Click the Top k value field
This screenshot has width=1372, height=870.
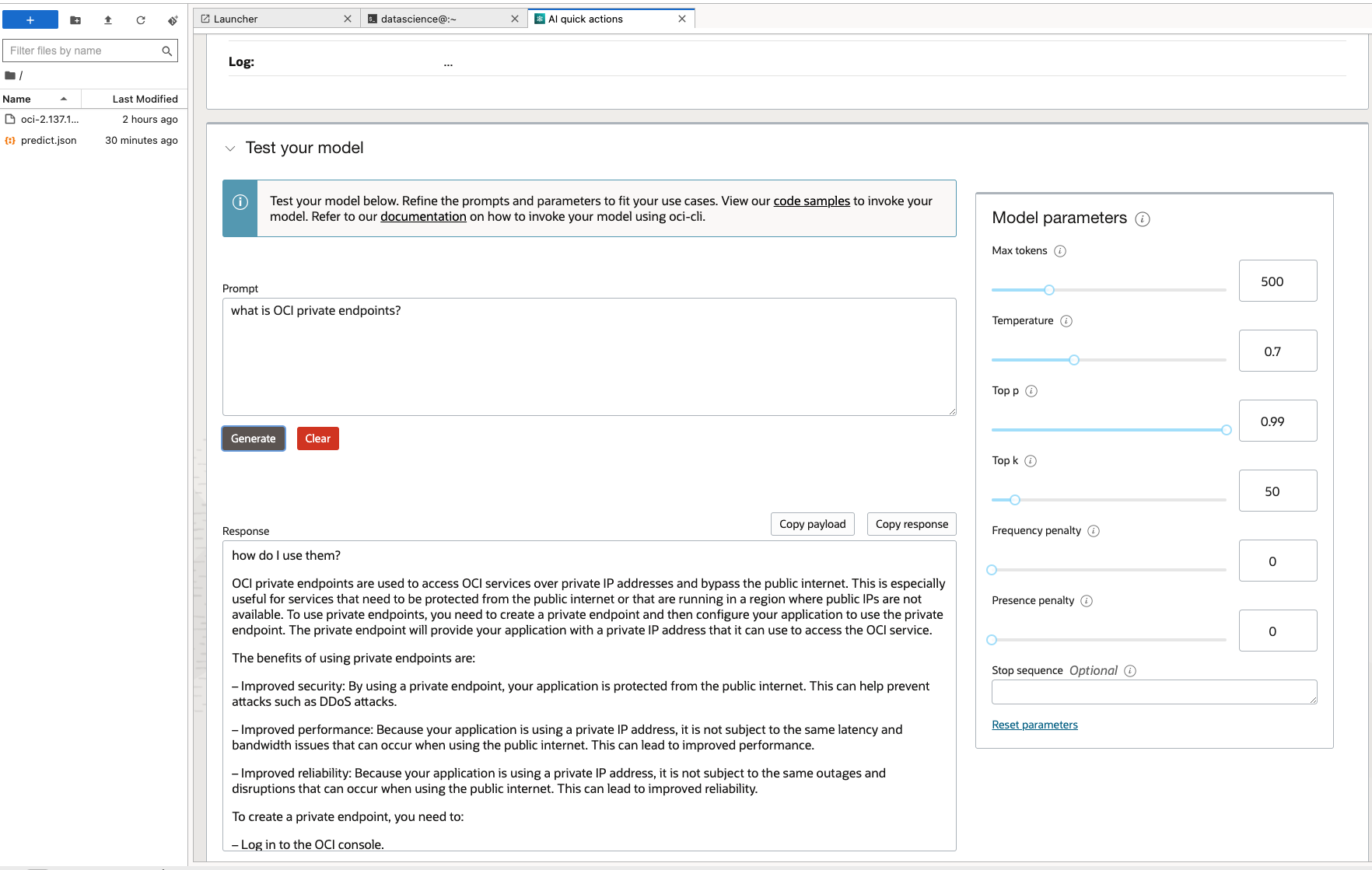(x=1278, y=491)
